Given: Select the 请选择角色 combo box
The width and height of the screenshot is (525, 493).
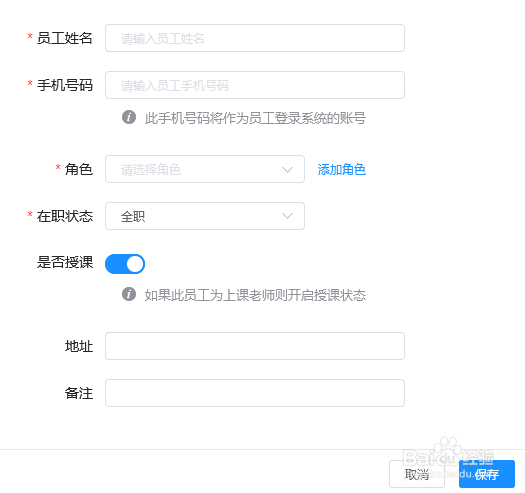Looking at the screenshot, I should 205,169.
